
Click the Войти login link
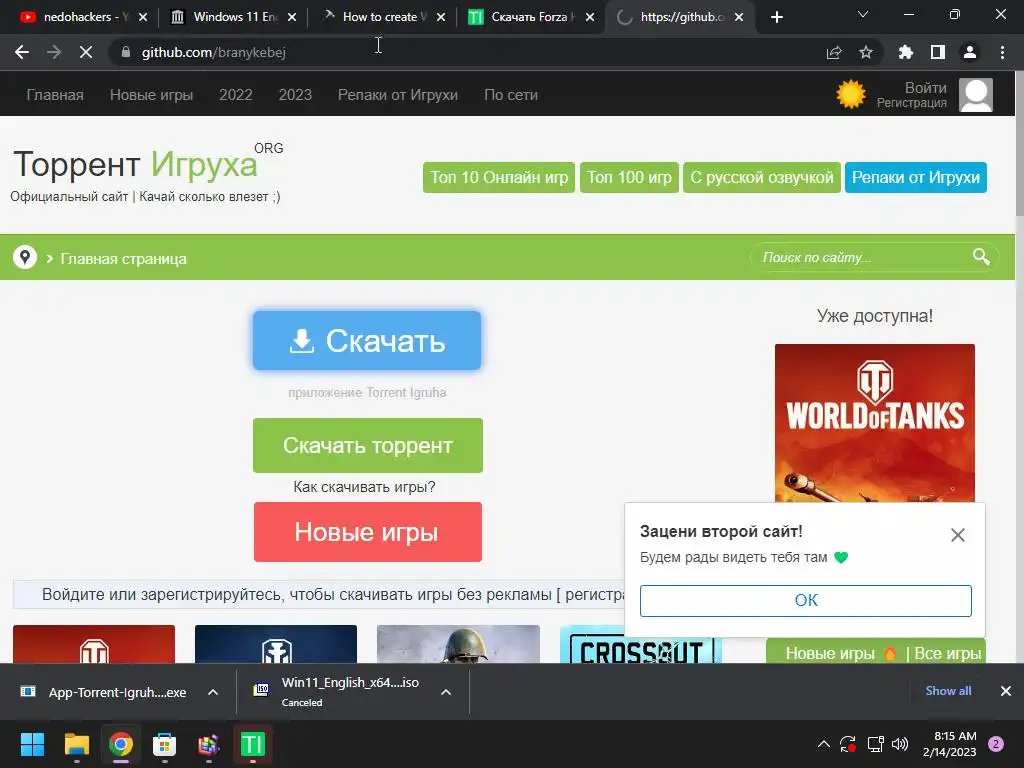[x=925, y=88]
